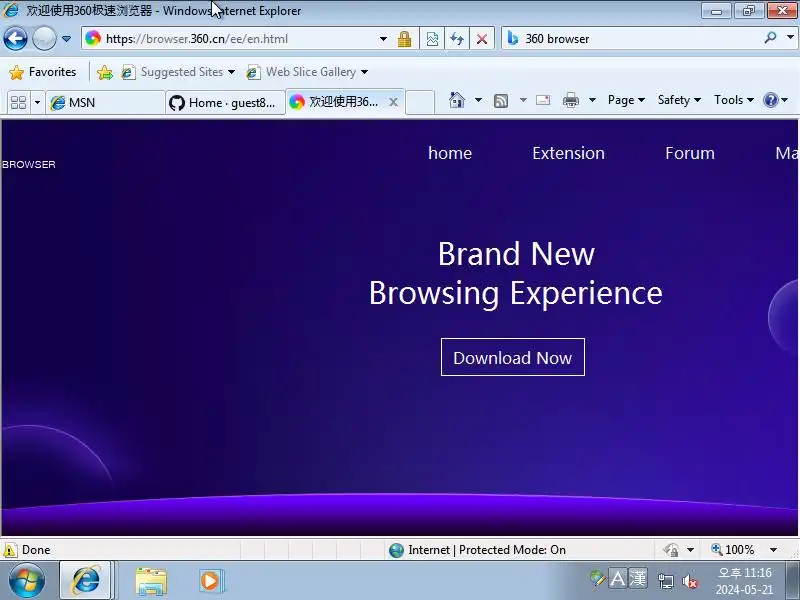Expand the address bar autocomplete dropdown

tap(383, 39)
